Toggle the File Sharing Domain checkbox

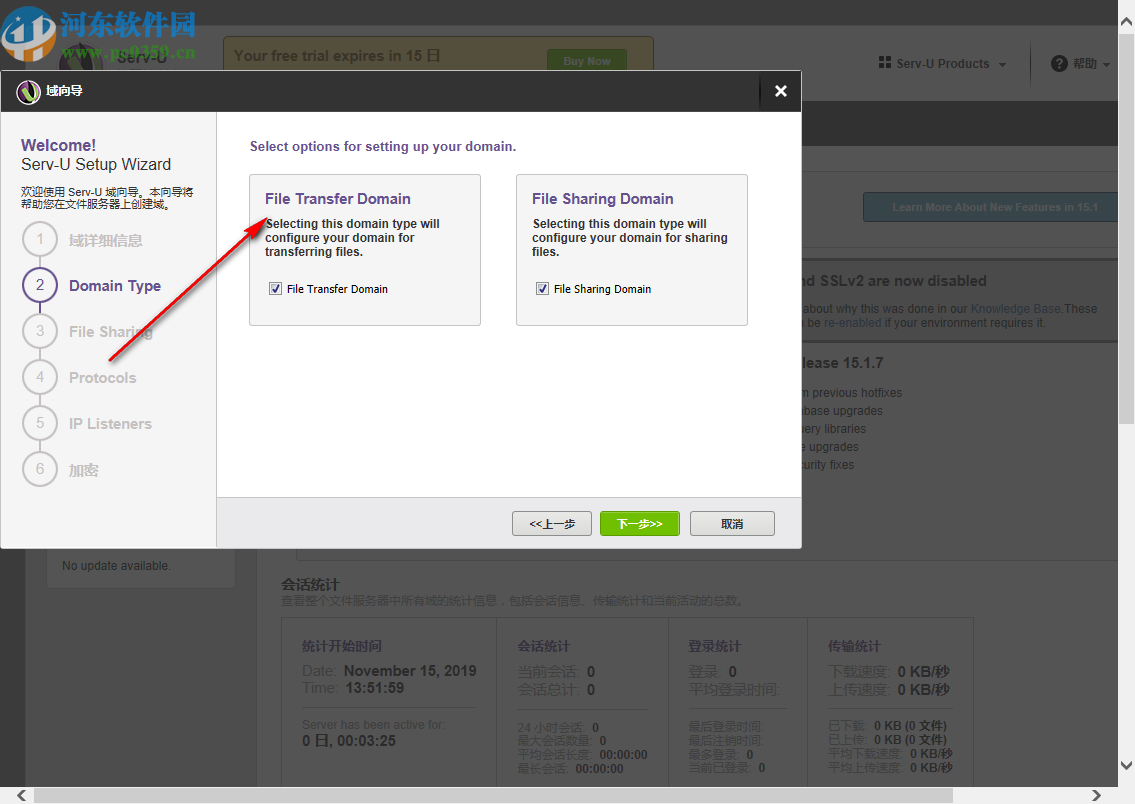(542, 289)
